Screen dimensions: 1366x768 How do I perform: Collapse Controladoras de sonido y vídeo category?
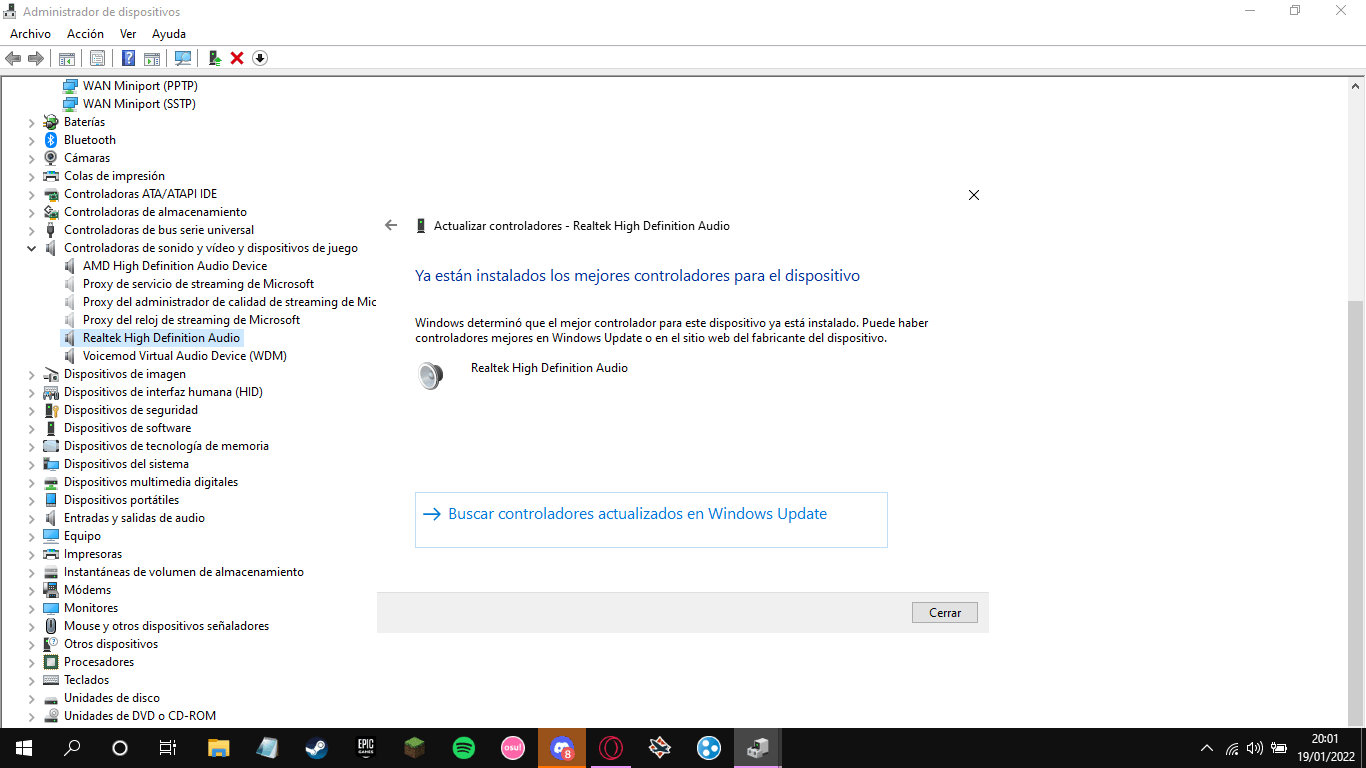coord(31,248)
